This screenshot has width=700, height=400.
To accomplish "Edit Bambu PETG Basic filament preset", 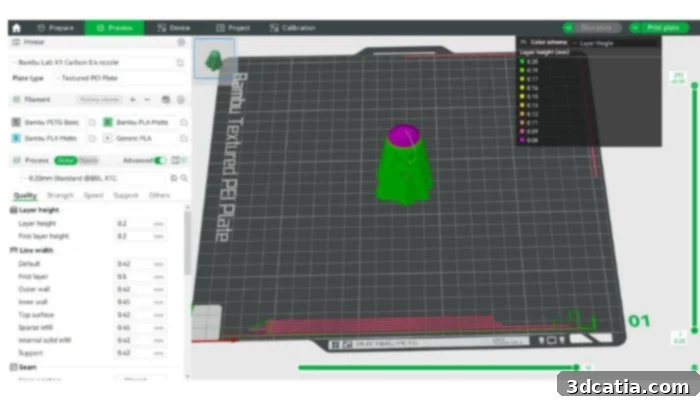I will tap(92, 122).
